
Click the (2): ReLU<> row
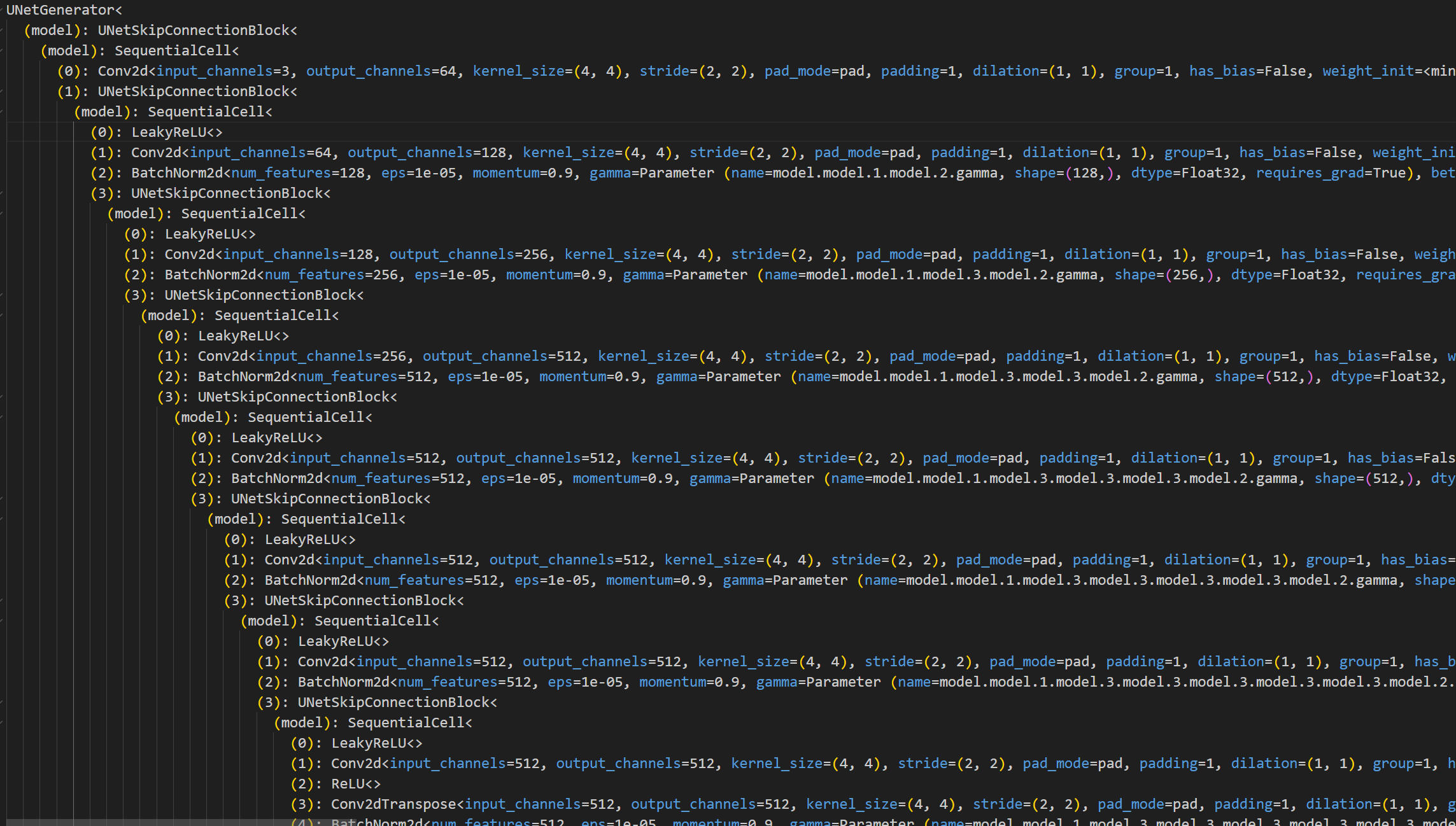pos(336,784)
